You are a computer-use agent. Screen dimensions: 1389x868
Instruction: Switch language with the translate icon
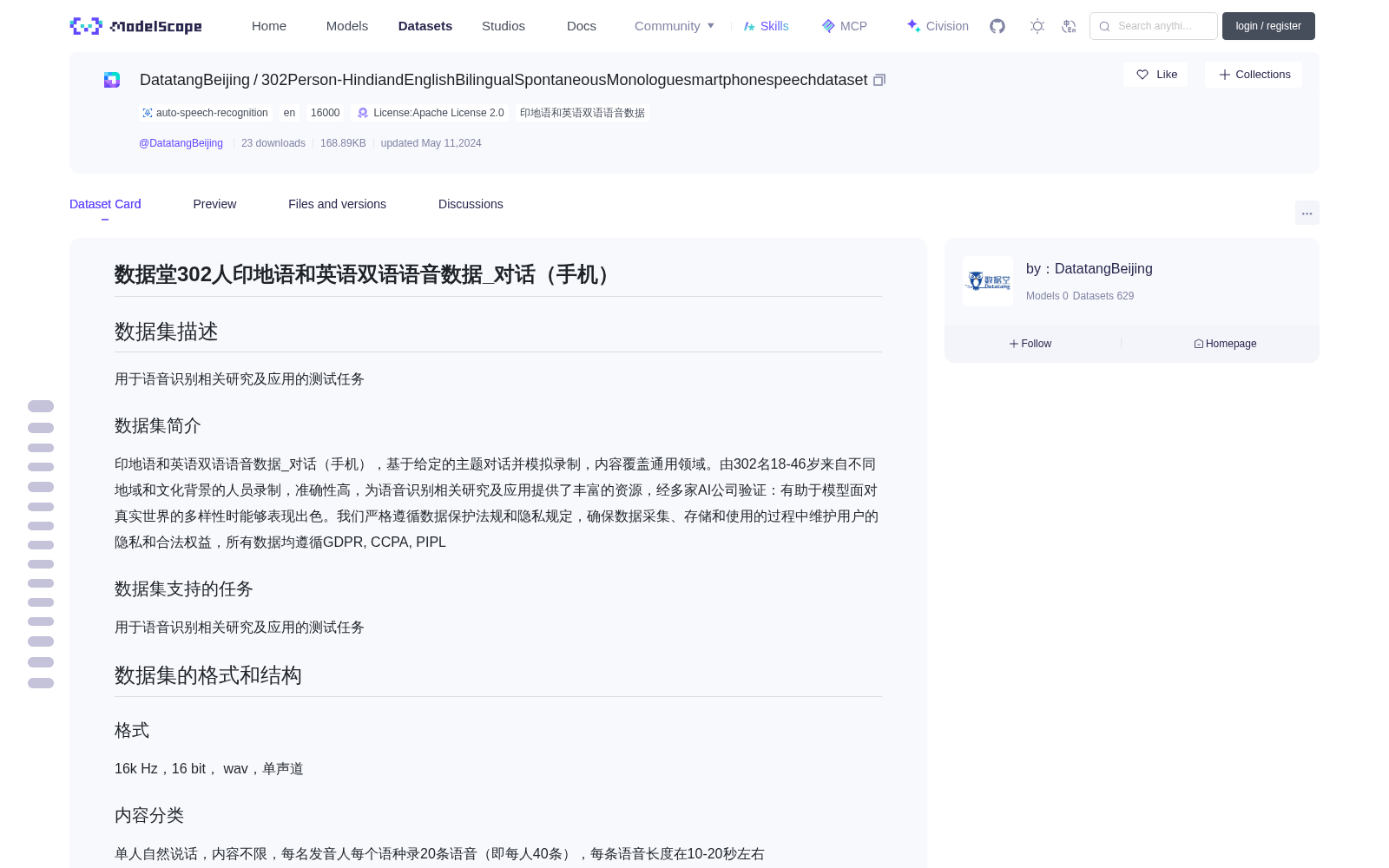pyautogui.click(x=1070, y=26)
